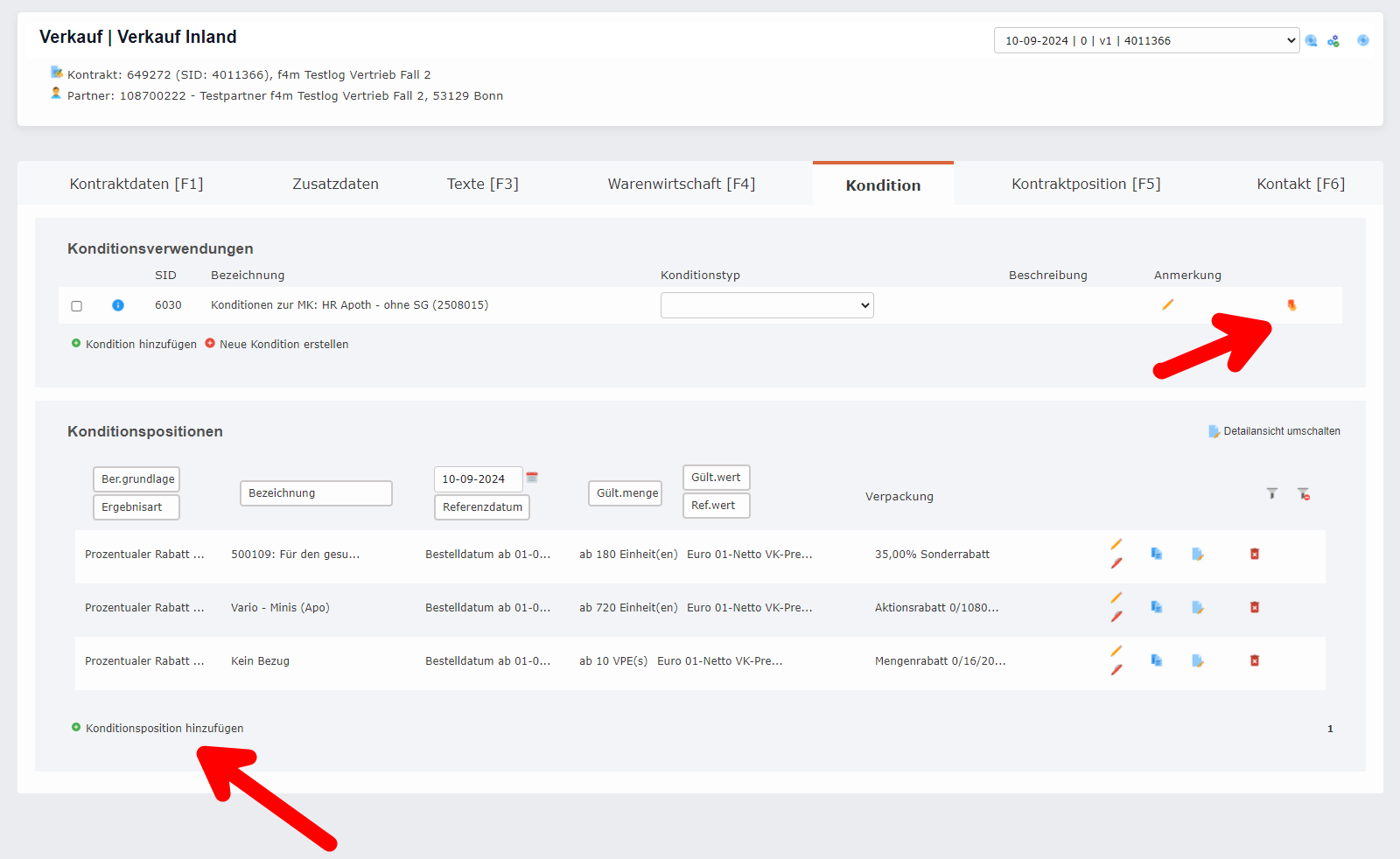Screen dimensions: 1400x859
Task: Expand the contract version dropdown 10-09-2024
Action: 1146,40
